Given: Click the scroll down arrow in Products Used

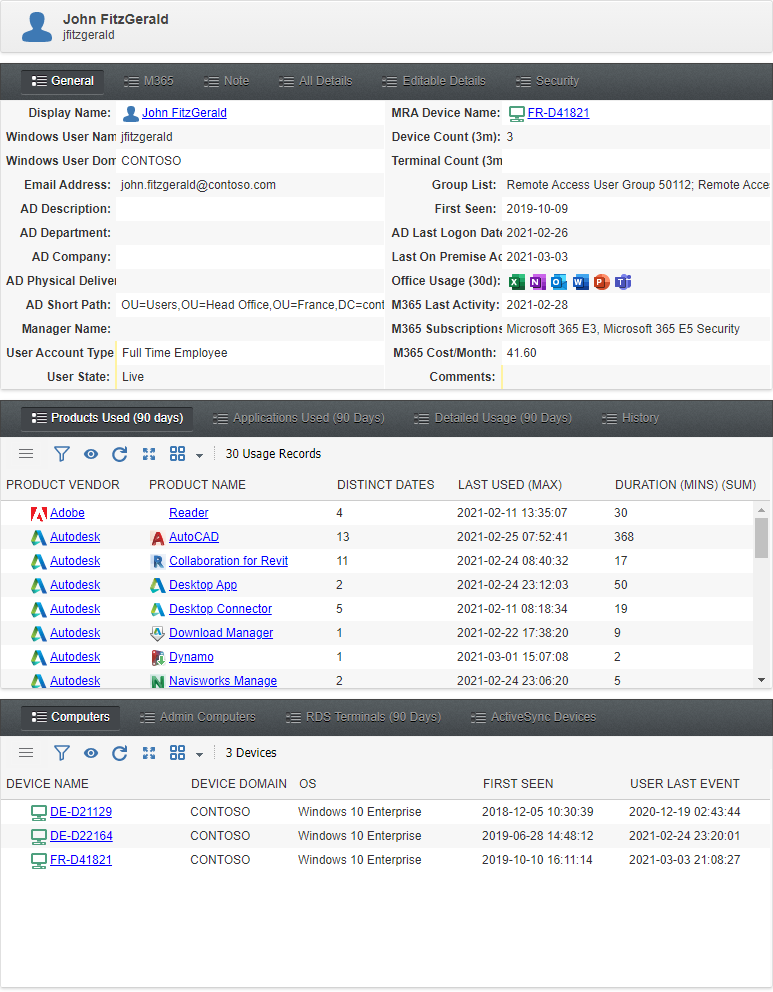Looking at the screenshot, I should tap(762, 680).
